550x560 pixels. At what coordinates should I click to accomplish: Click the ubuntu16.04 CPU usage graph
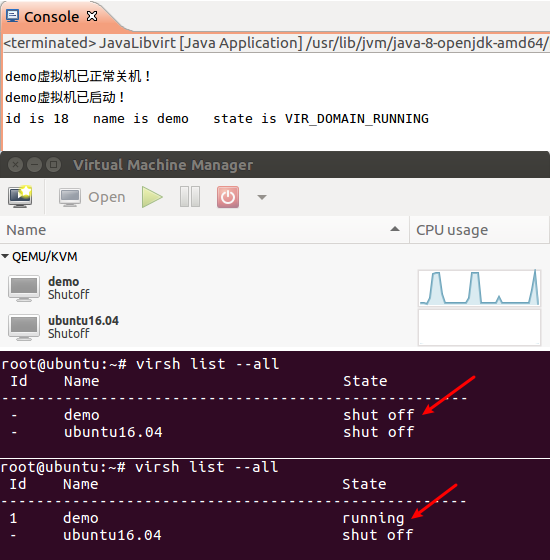pos(479,327)
